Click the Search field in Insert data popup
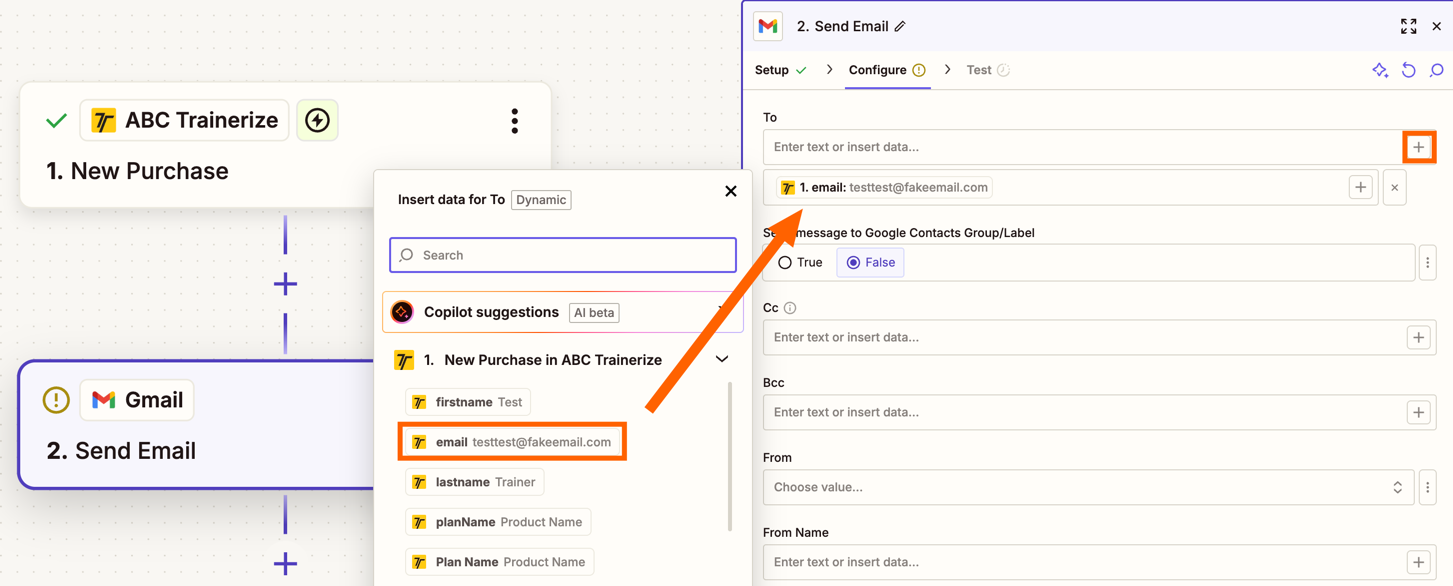 pyautogui.click(x=563, y=255)
